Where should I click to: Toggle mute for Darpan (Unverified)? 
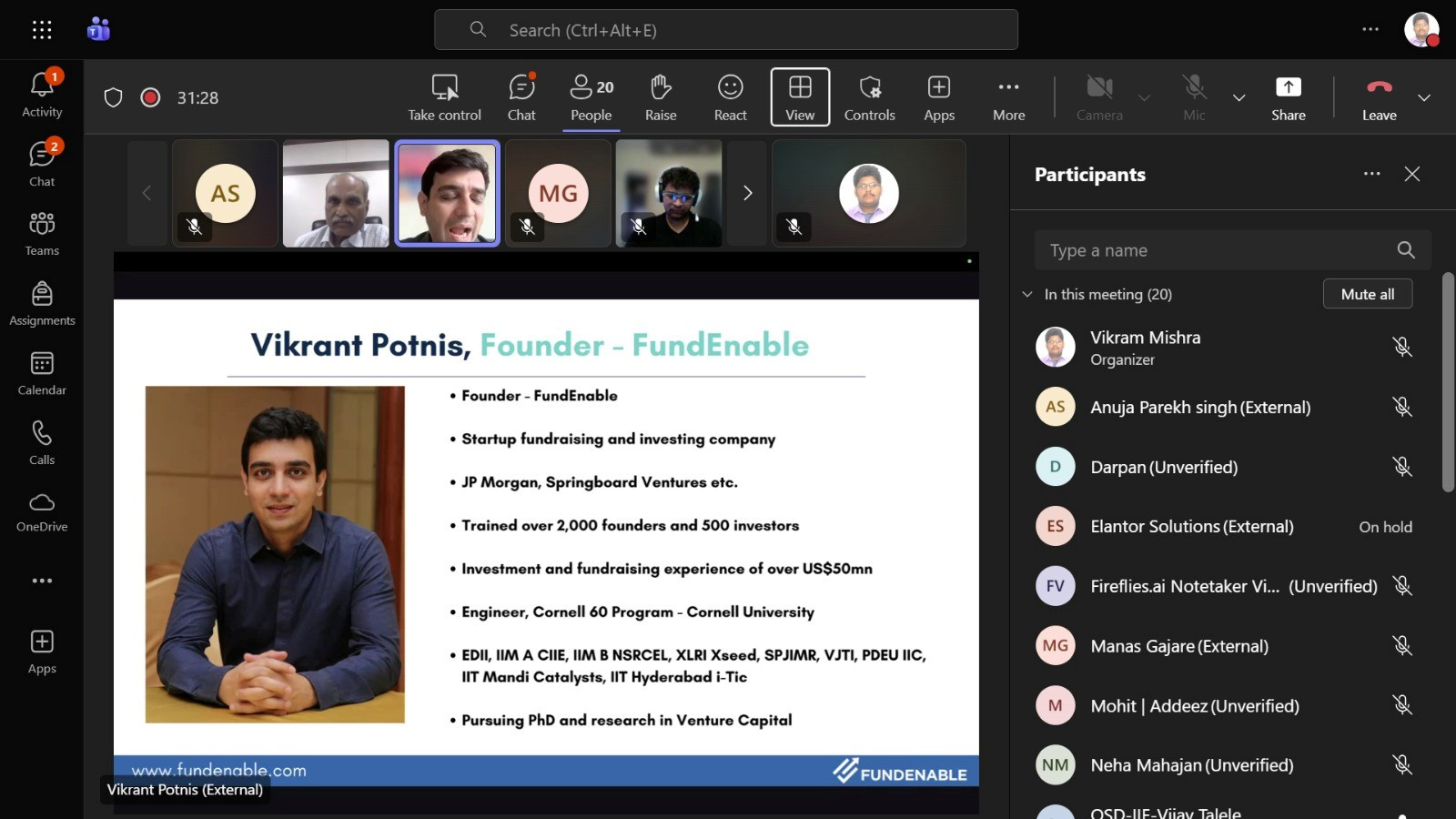1402,467
